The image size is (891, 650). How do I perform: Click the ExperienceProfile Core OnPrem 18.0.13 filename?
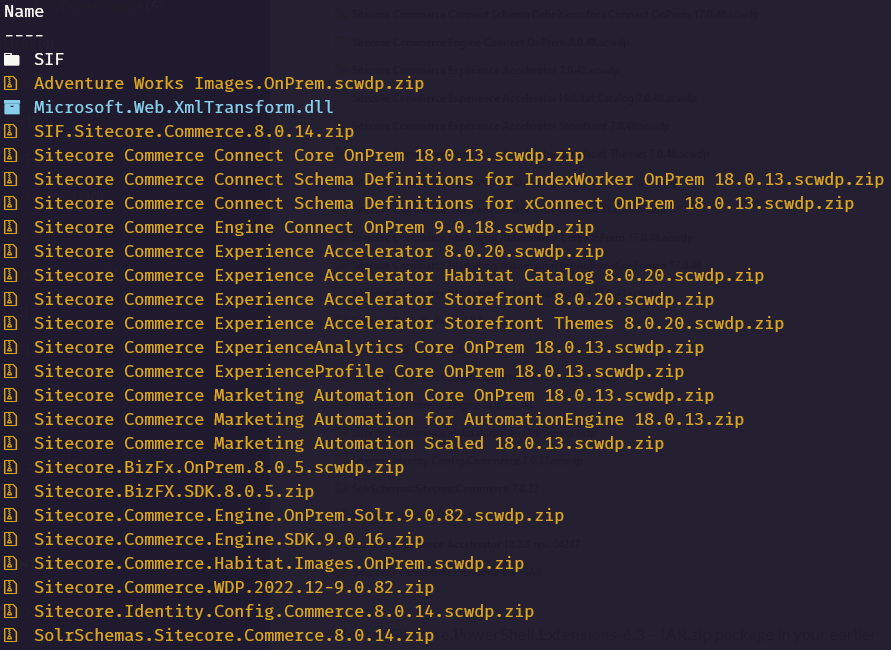359,371
